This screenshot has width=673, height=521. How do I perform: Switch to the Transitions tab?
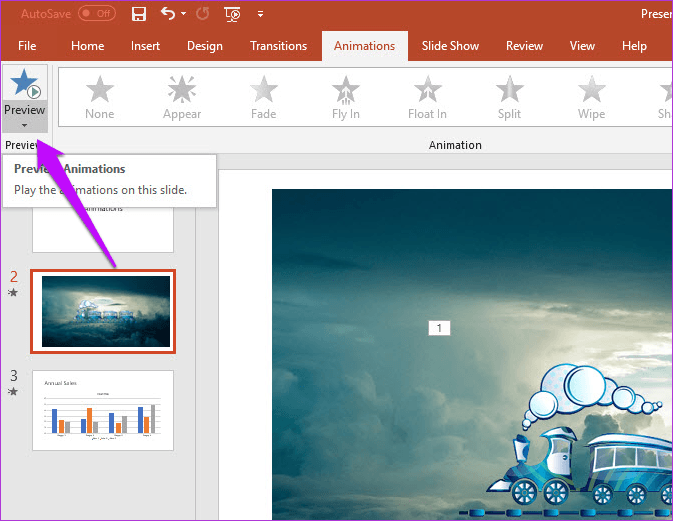[x=279, y=46]
